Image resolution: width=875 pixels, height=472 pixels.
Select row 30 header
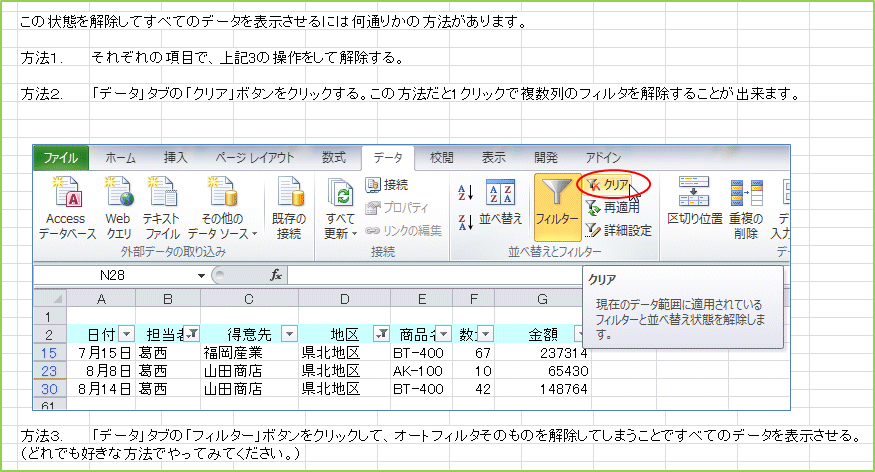[x=49, y=389]
